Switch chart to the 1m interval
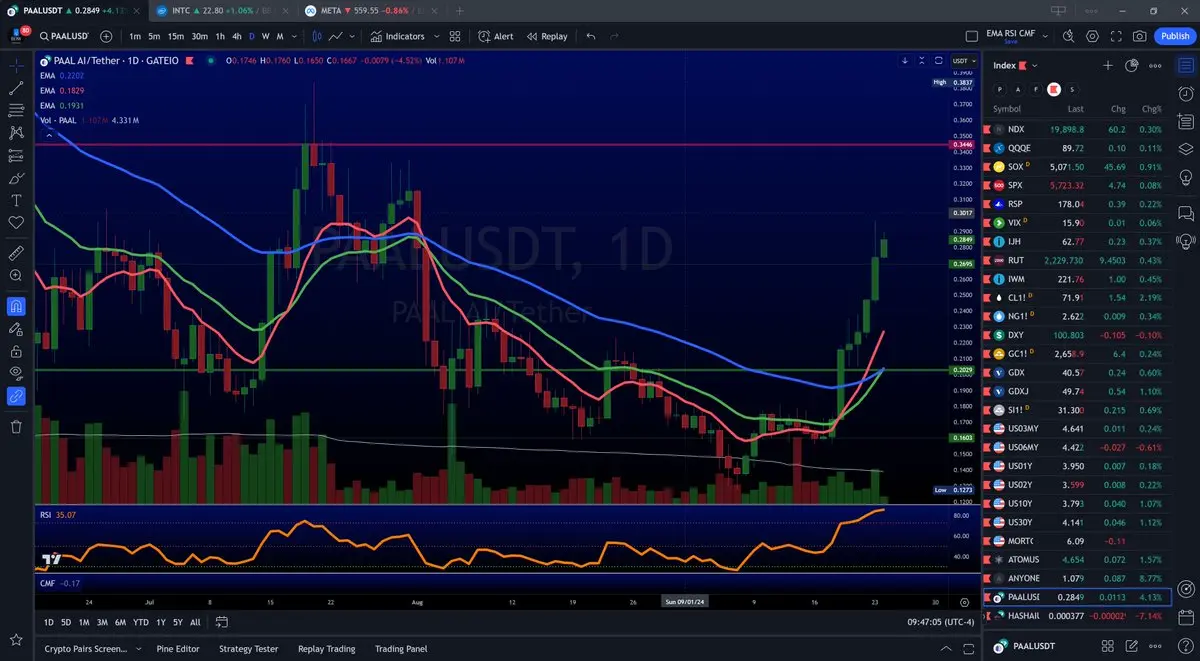This screenshot has width=1200, height=661. click(x=135, y=36)
